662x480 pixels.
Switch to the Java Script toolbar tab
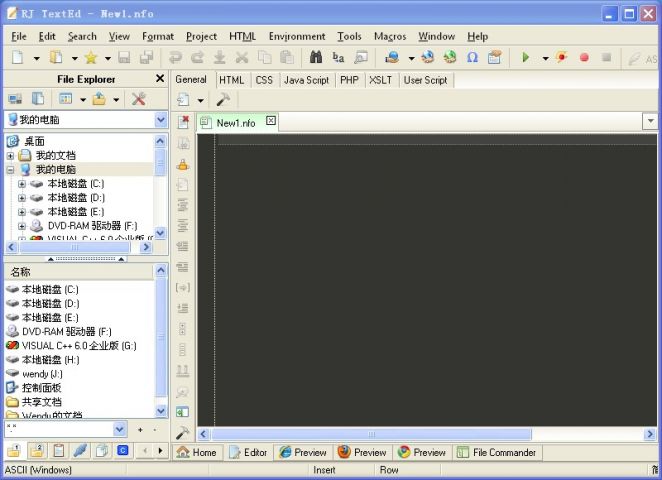coord(305,80)
